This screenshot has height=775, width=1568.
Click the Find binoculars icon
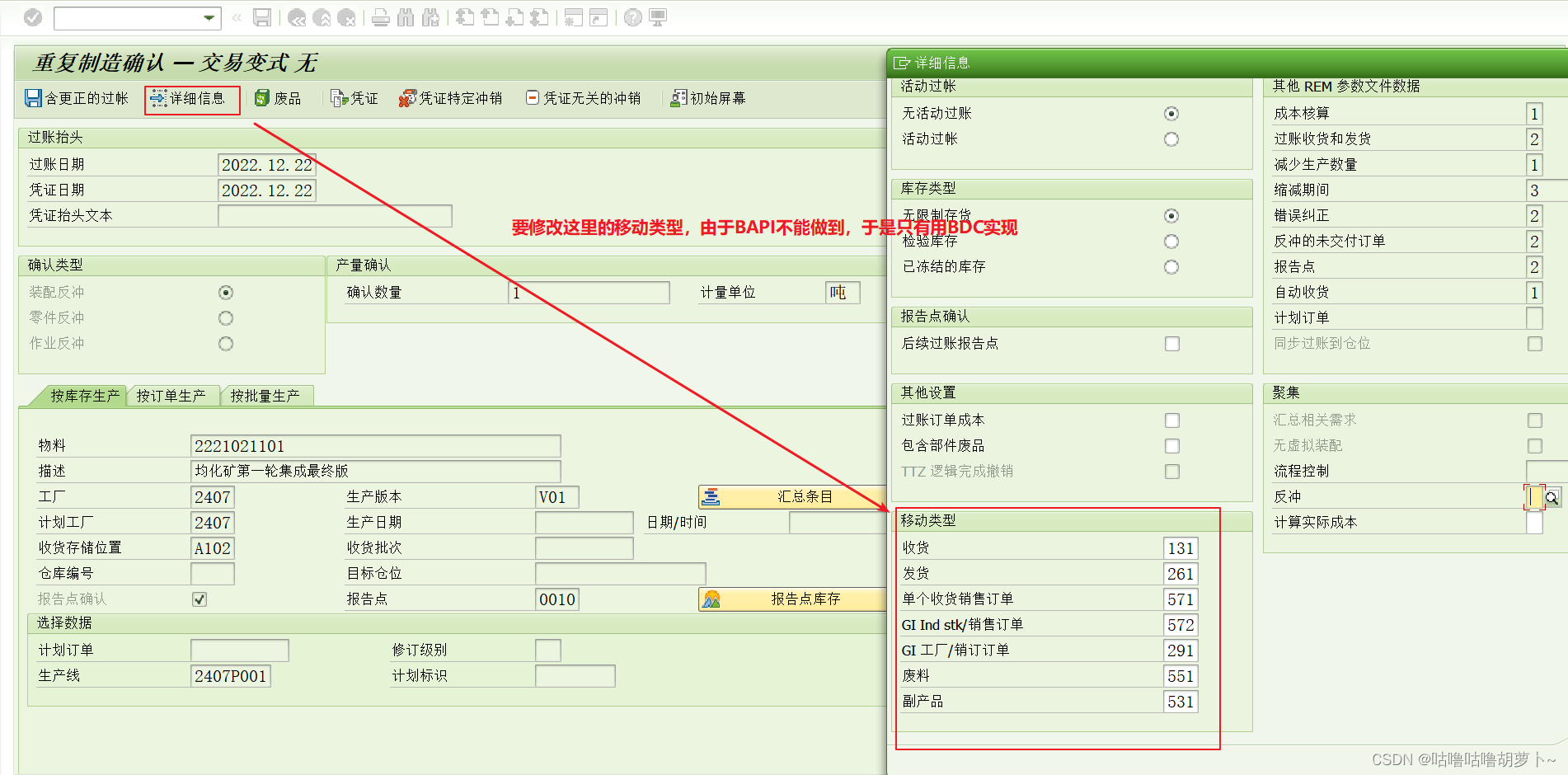(x=406, y=17)
